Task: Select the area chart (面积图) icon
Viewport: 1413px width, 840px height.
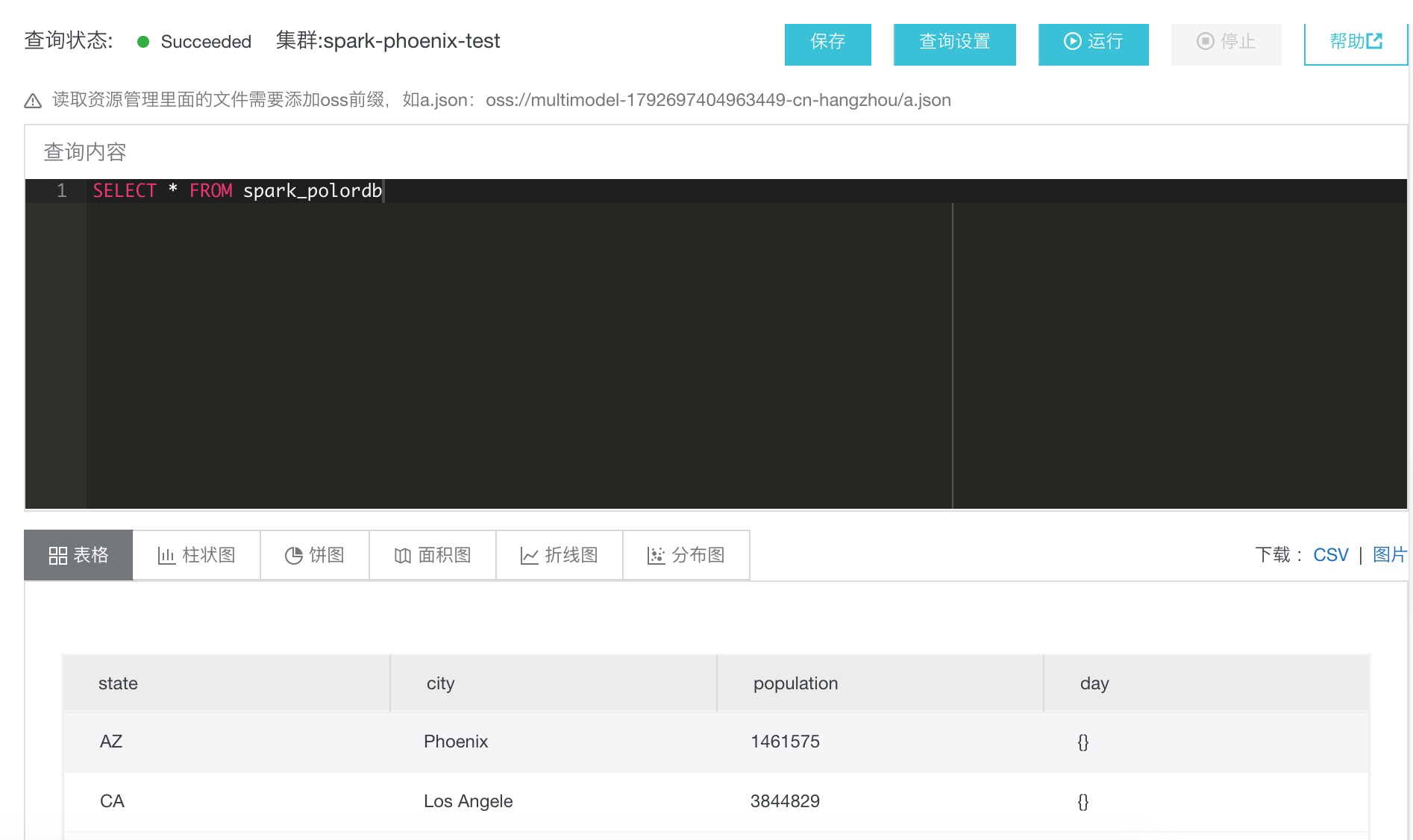Action: click(401, 555)
